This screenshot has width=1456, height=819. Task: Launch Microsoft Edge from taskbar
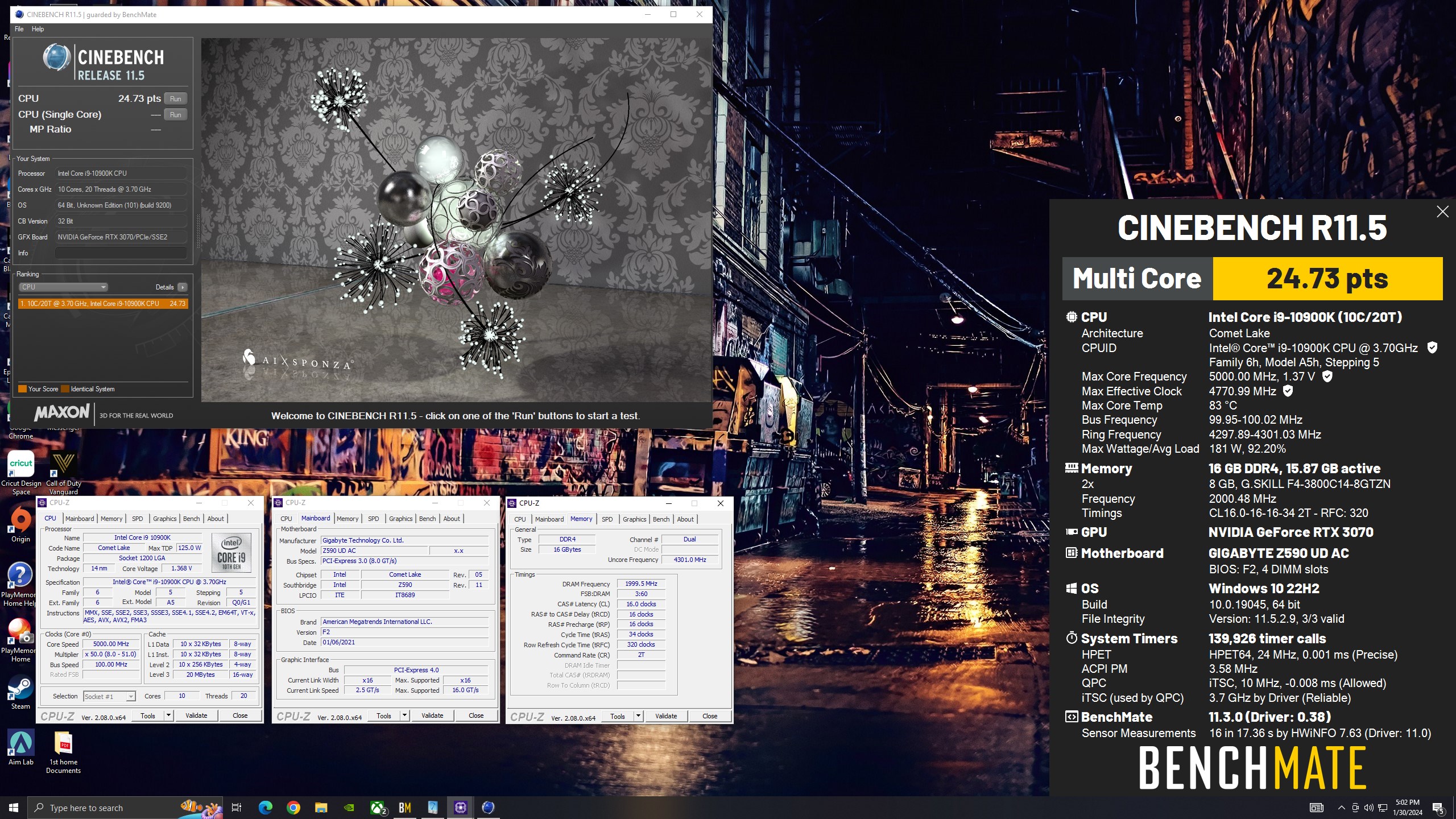tap(265, 808)
